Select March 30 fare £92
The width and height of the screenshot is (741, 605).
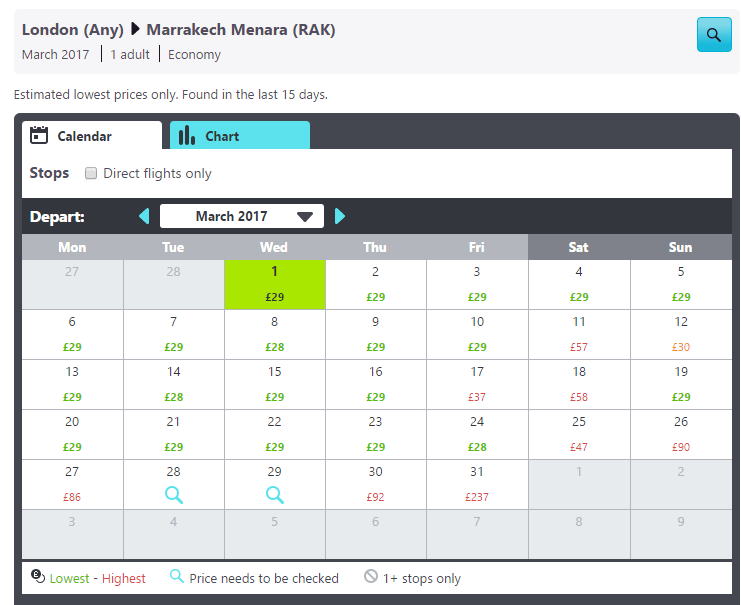(x=376, y=485)
